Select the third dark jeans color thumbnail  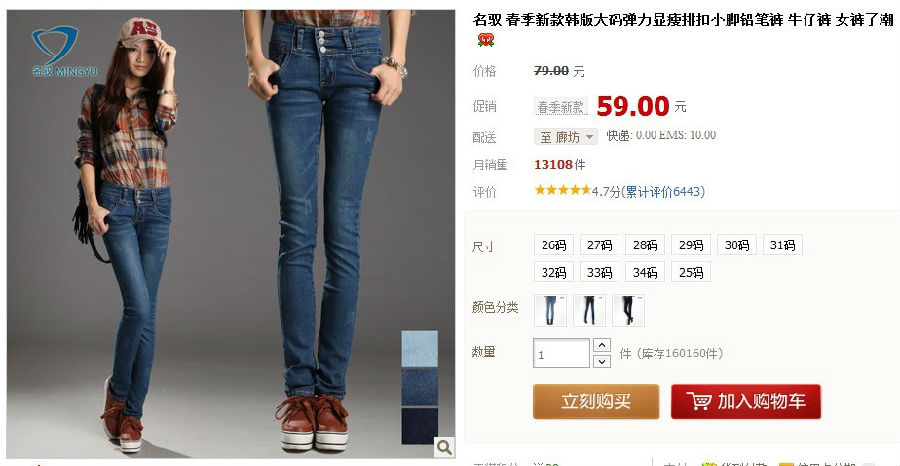(628, 310)
